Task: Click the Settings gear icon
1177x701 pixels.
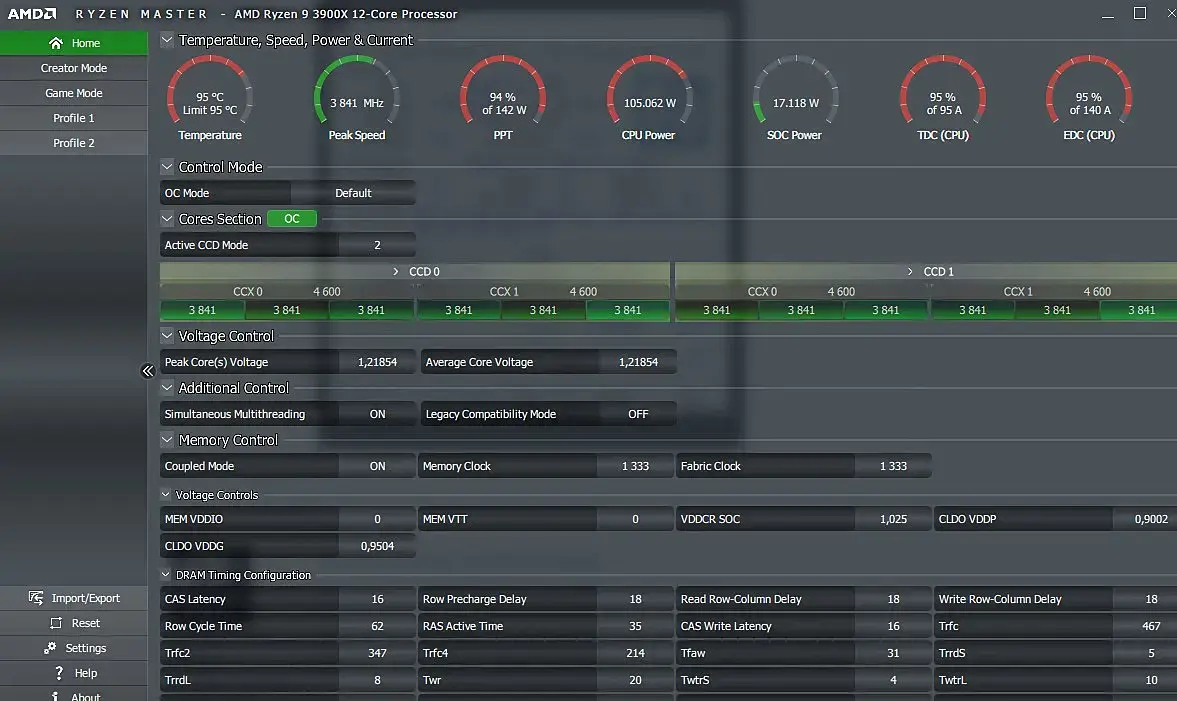Action: [x=50, y=648]
